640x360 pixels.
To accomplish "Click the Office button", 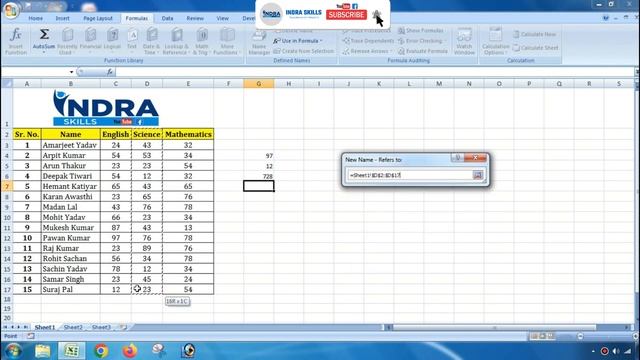I will [x=10, y=10].
